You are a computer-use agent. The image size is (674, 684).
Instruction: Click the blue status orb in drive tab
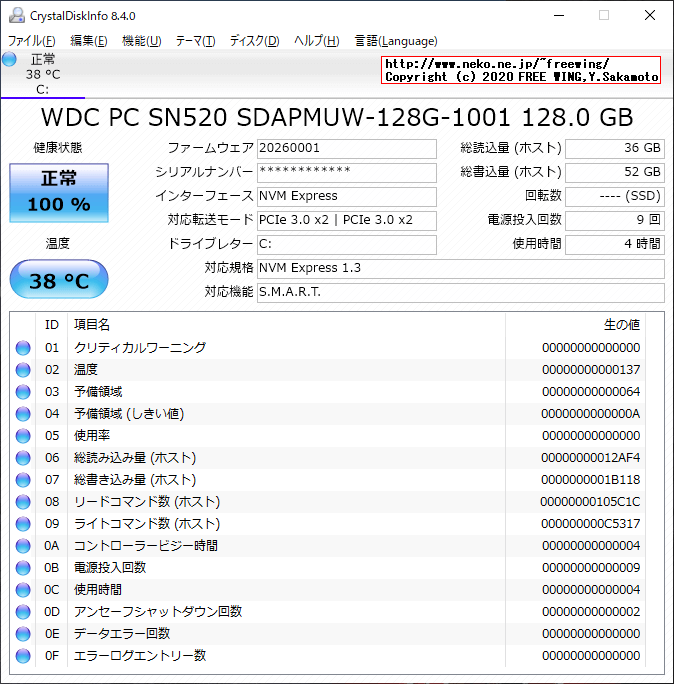9,59
